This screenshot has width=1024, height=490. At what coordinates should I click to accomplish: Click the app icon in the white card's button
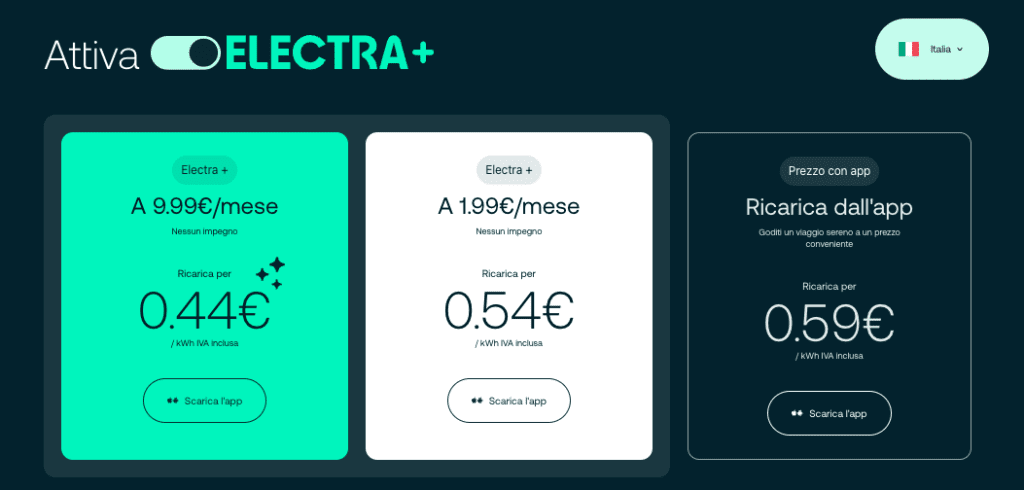tap(477, 401)
